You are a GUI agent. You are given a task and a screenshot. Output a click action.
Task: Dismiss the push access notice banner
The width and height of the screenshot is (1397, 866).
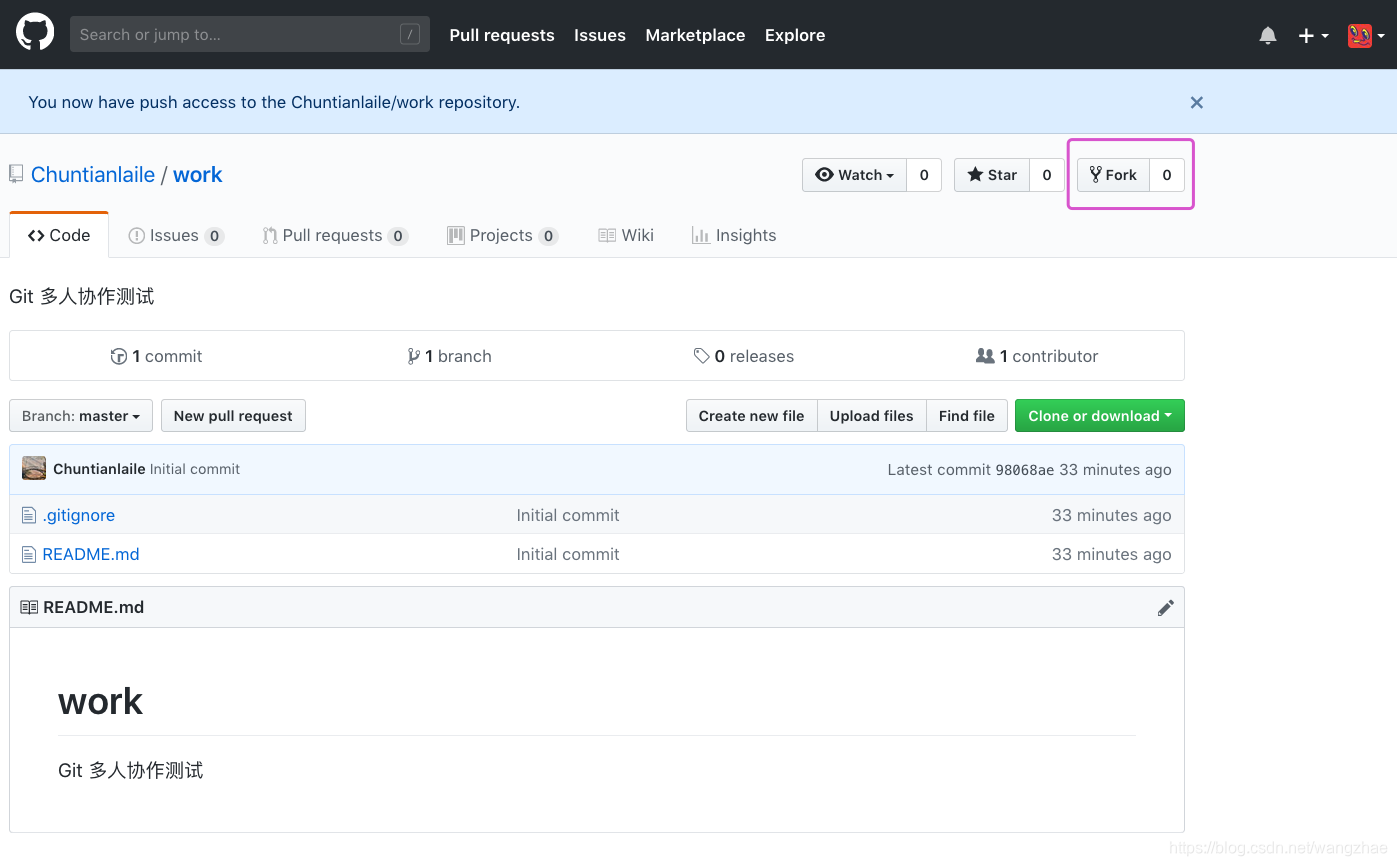(1197, 102)
